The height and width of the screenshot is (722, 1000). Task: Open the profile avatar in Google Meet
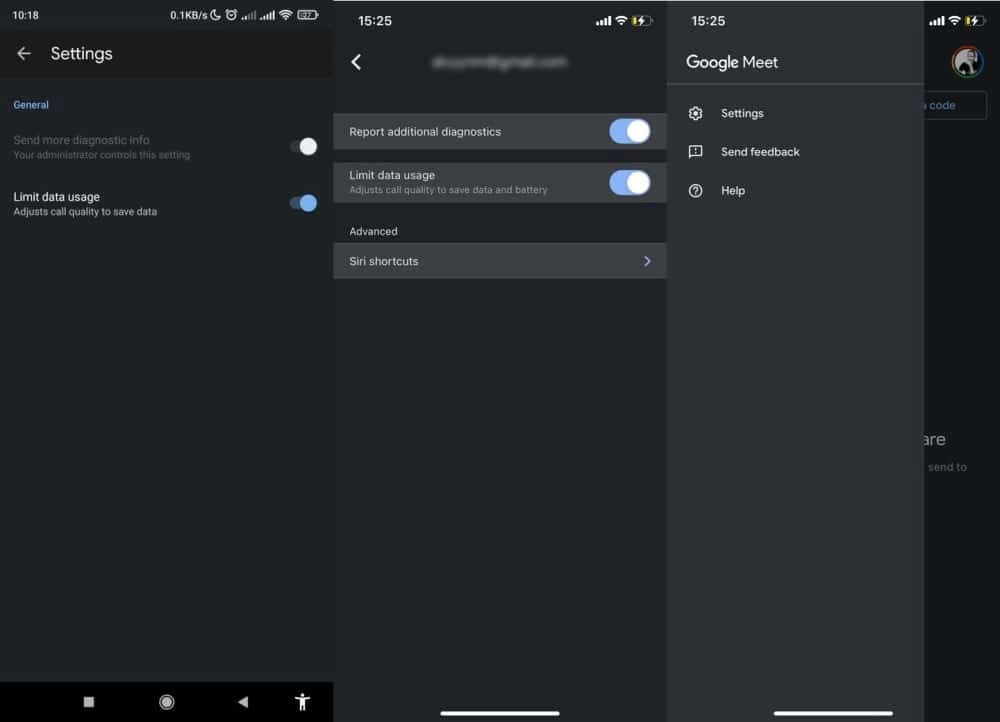(x=966, y=61)
